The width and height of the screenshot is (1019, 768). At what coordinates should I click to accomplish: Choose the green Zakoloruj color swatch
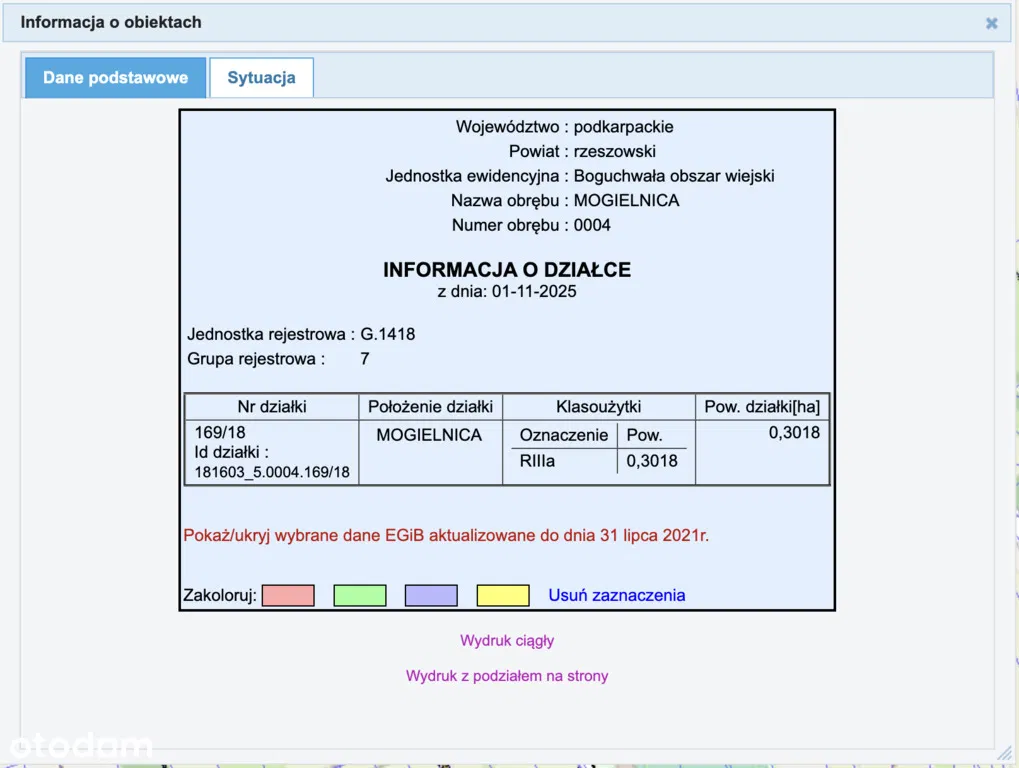coord(359,595)
